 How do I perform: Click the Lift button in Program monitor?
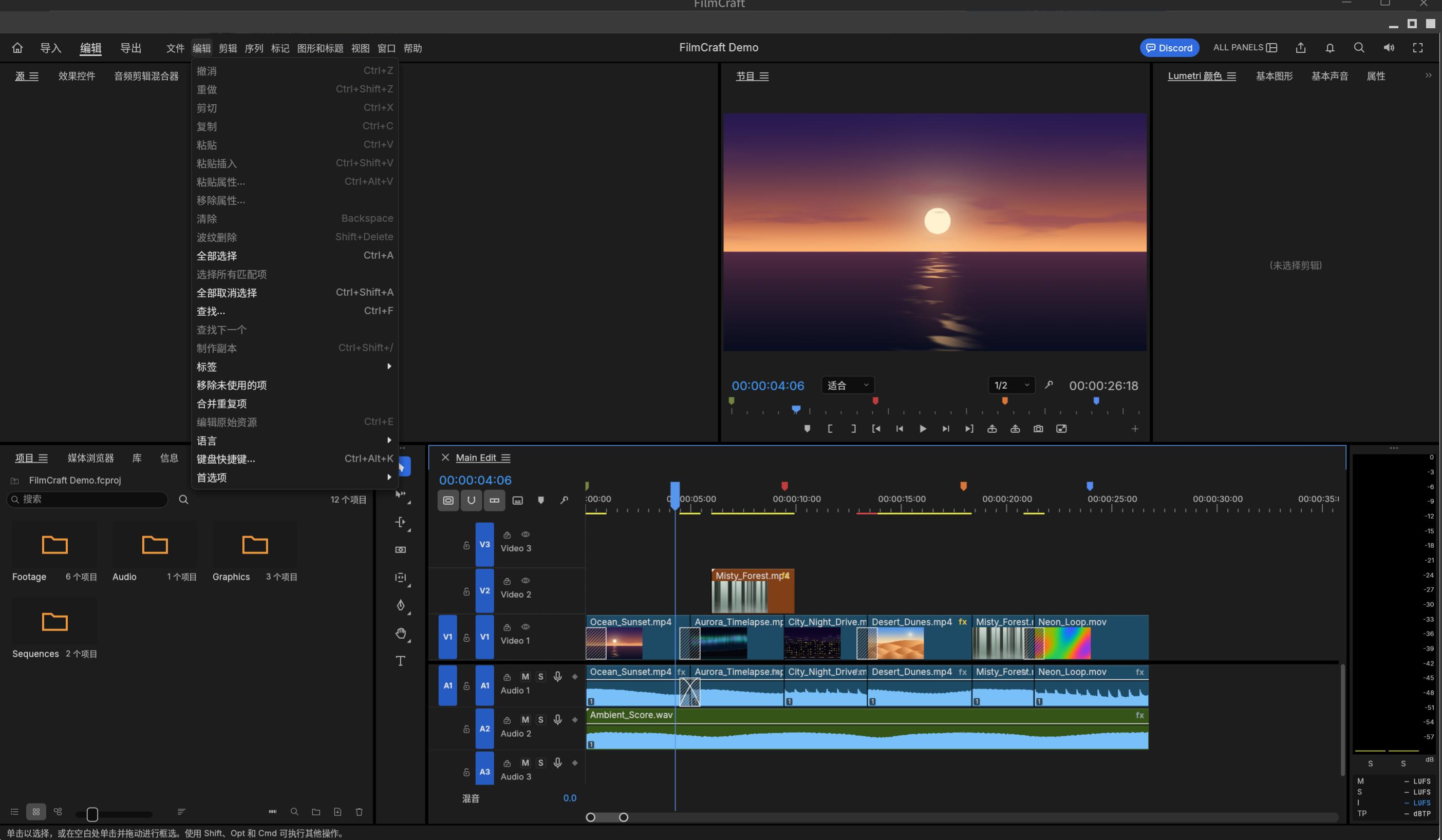point(992,429)
